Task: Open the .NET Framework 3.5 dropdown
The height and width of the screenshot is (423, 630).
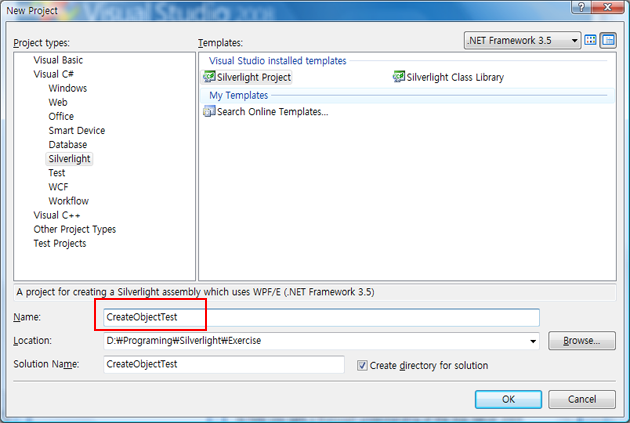Action: click(522, 40)
